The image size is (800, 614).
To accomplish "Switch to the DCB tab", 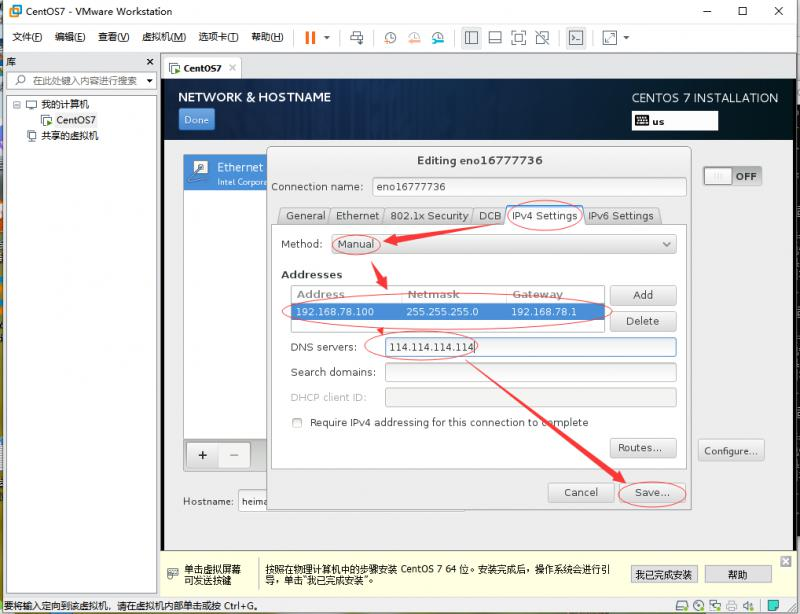I will pyautogui.click(x=490, y=216).
